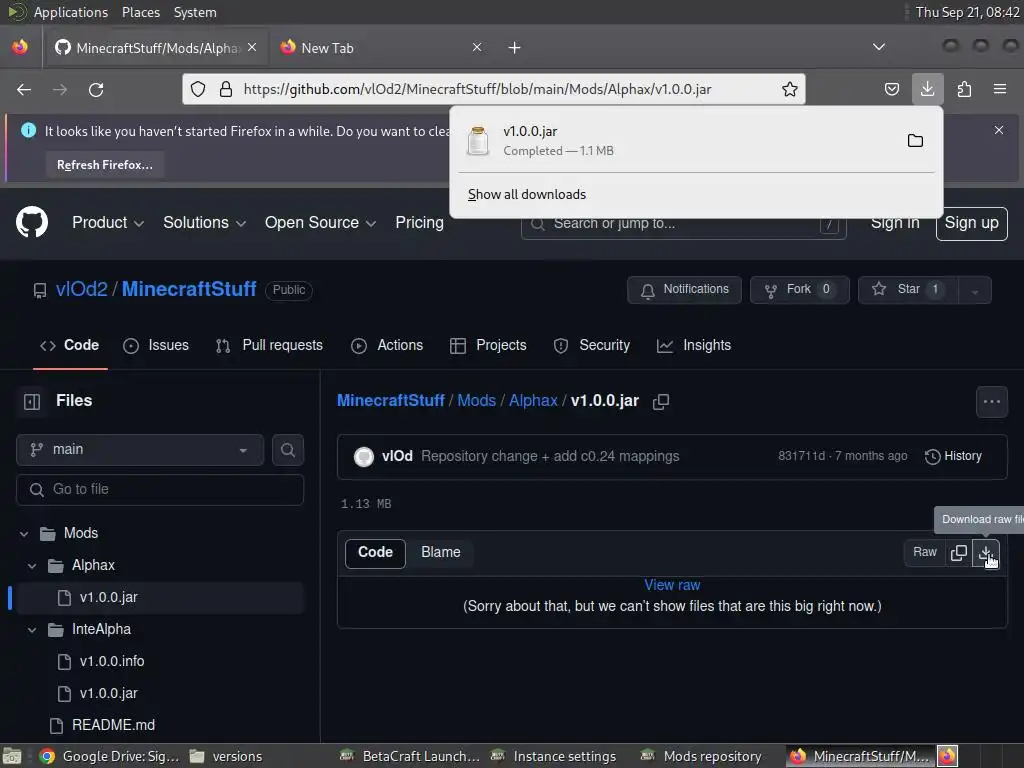Open v1.0.0.info under InteAlpha
The image size is (1024, 768).
pos(112,662)
